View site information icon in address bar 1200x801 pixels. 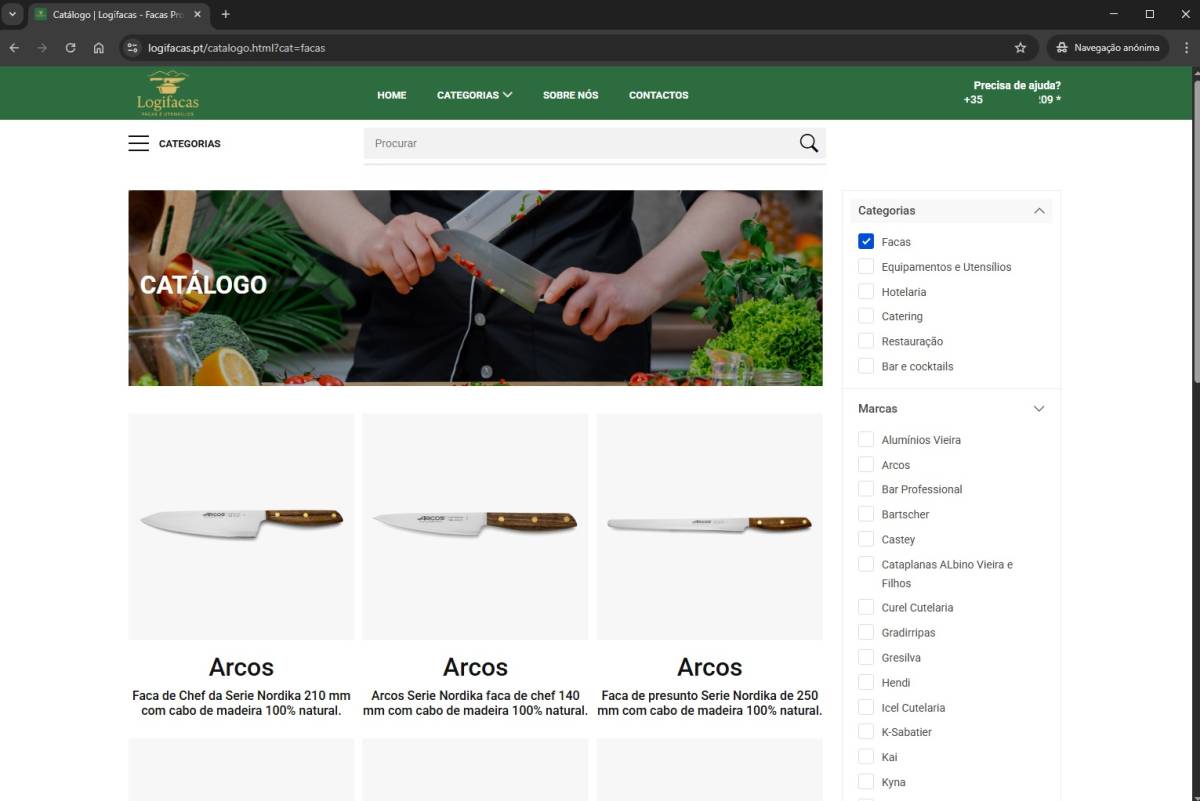point(133,47)
